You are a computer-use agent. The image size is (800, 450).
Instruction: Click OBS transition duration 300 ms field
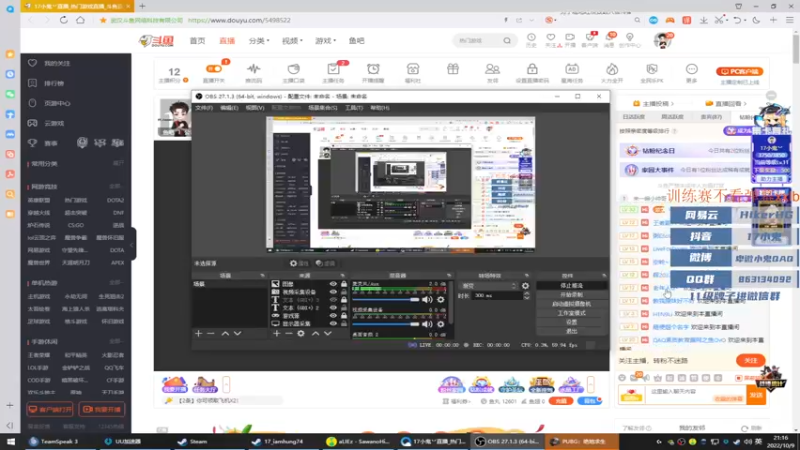497,295
